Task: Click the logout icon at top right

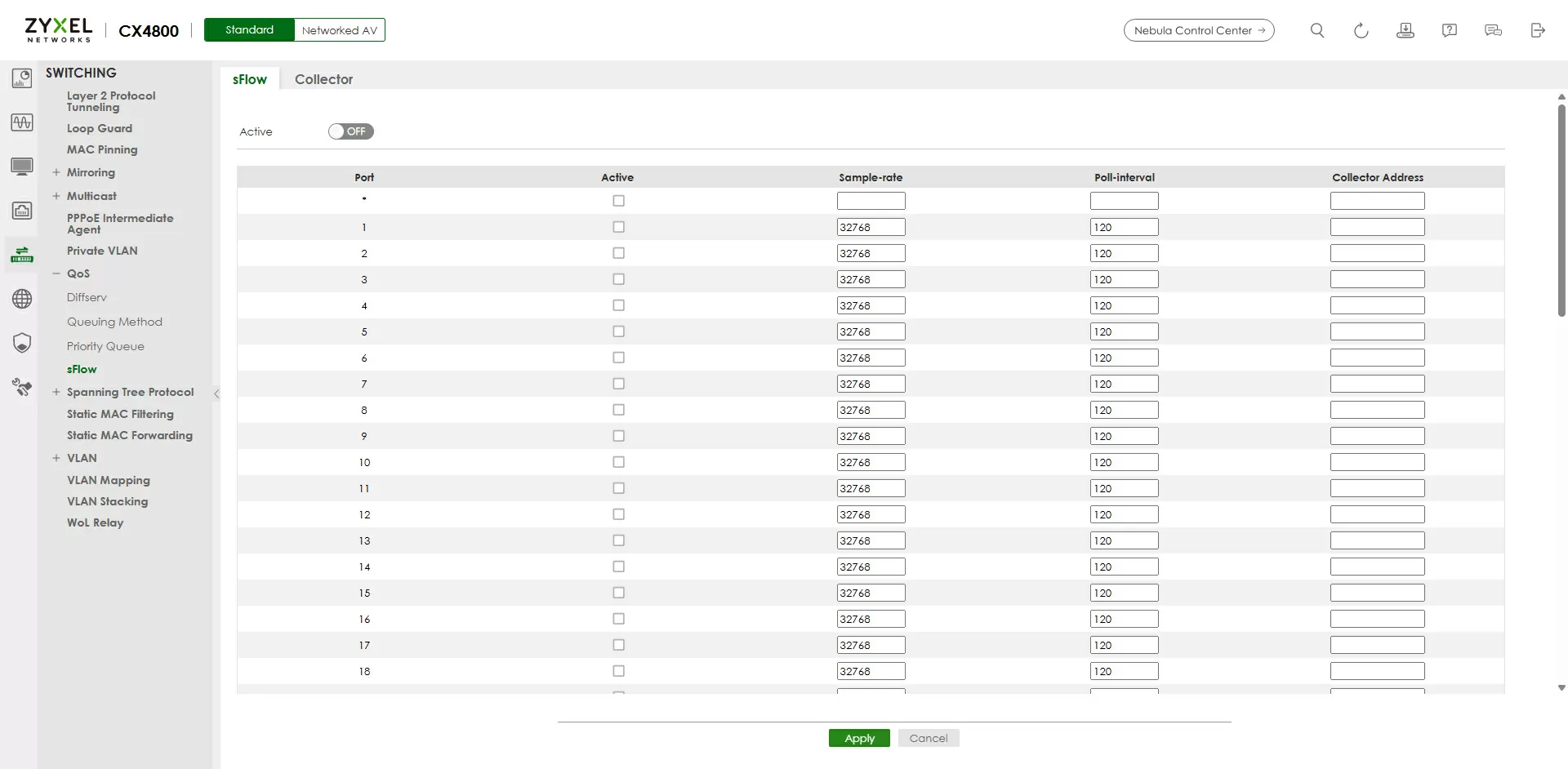Action: click(1537, 30)
